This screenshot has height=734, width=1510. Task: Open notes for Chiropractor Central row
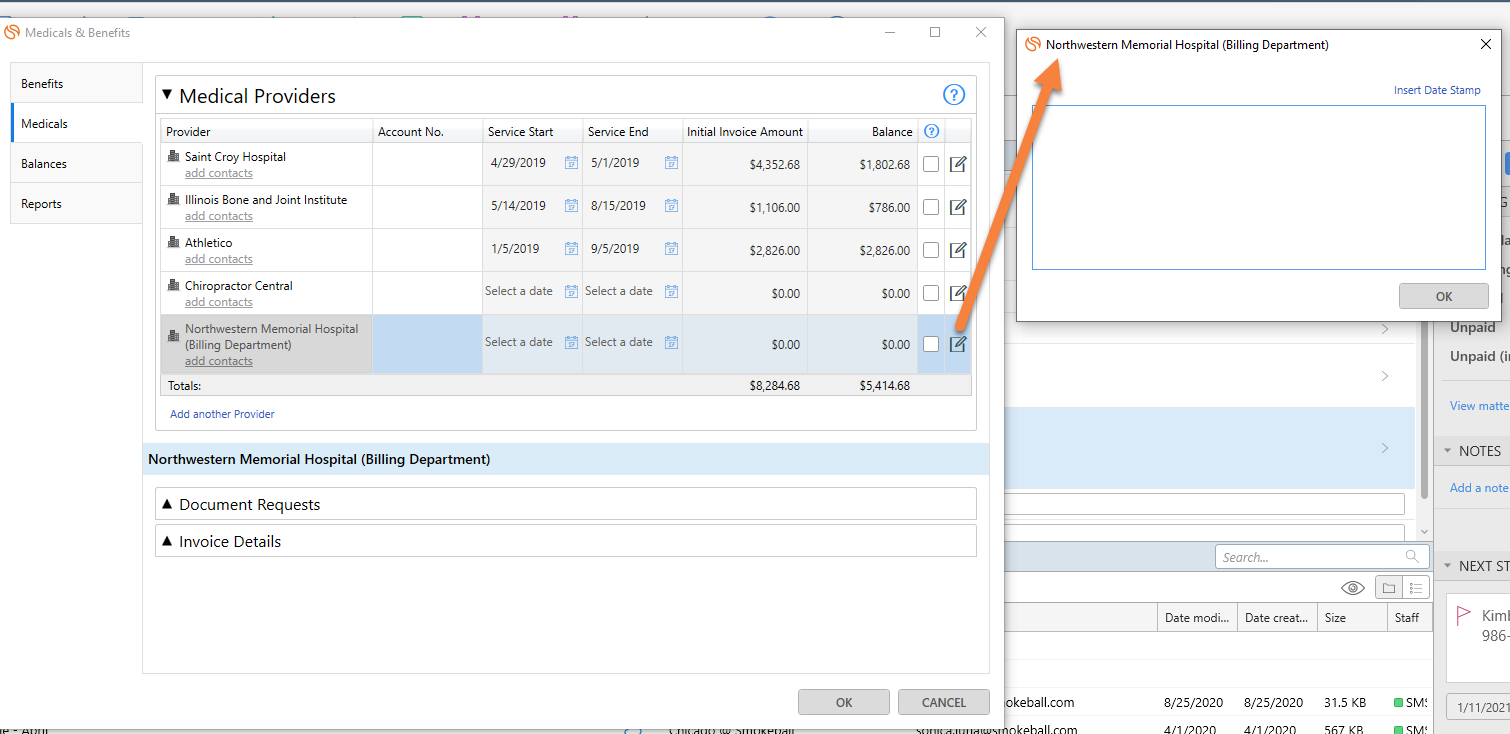pos(958,293)
